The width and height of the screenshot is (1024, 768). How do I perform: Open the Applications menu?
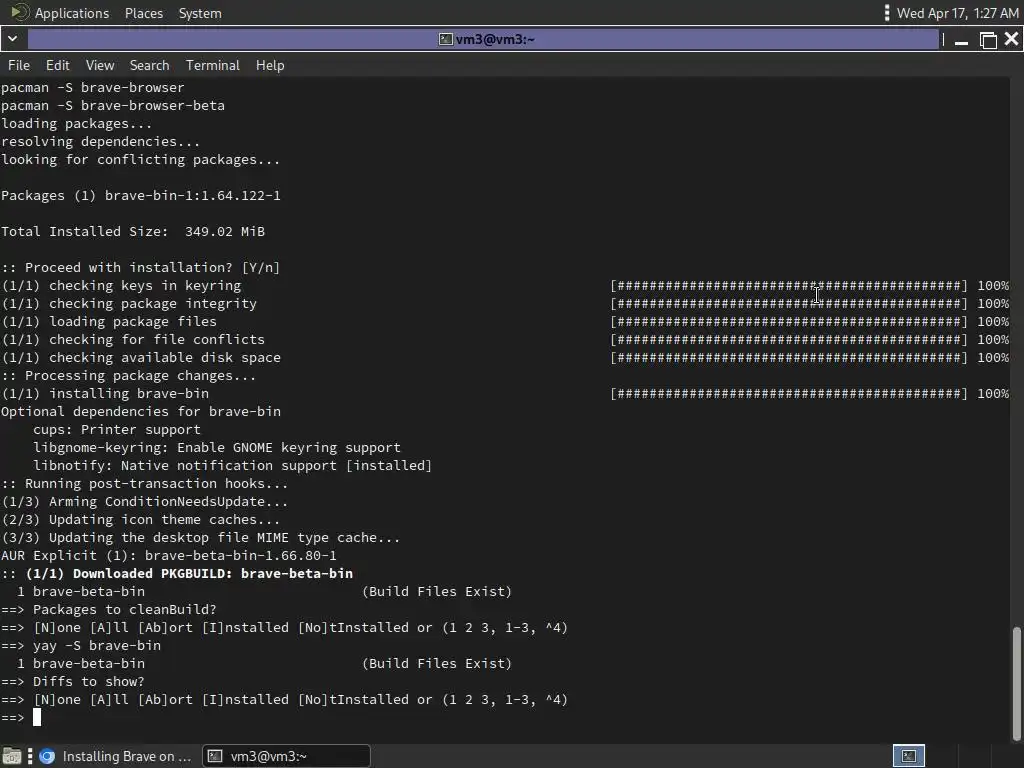pyautogui.click(x=72, y=13)
